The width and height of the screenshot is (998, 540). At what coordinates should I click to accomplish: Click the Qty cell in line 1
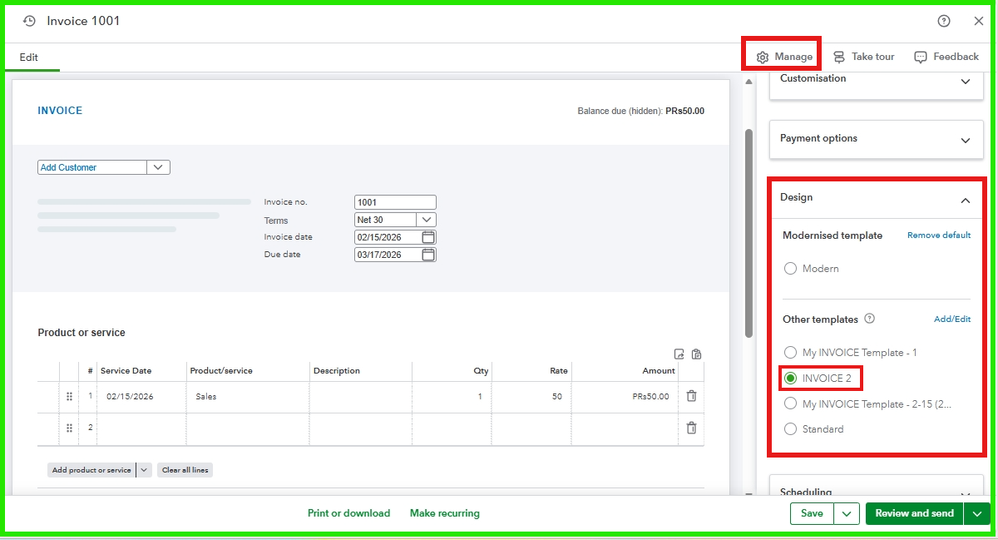point(451,396)
